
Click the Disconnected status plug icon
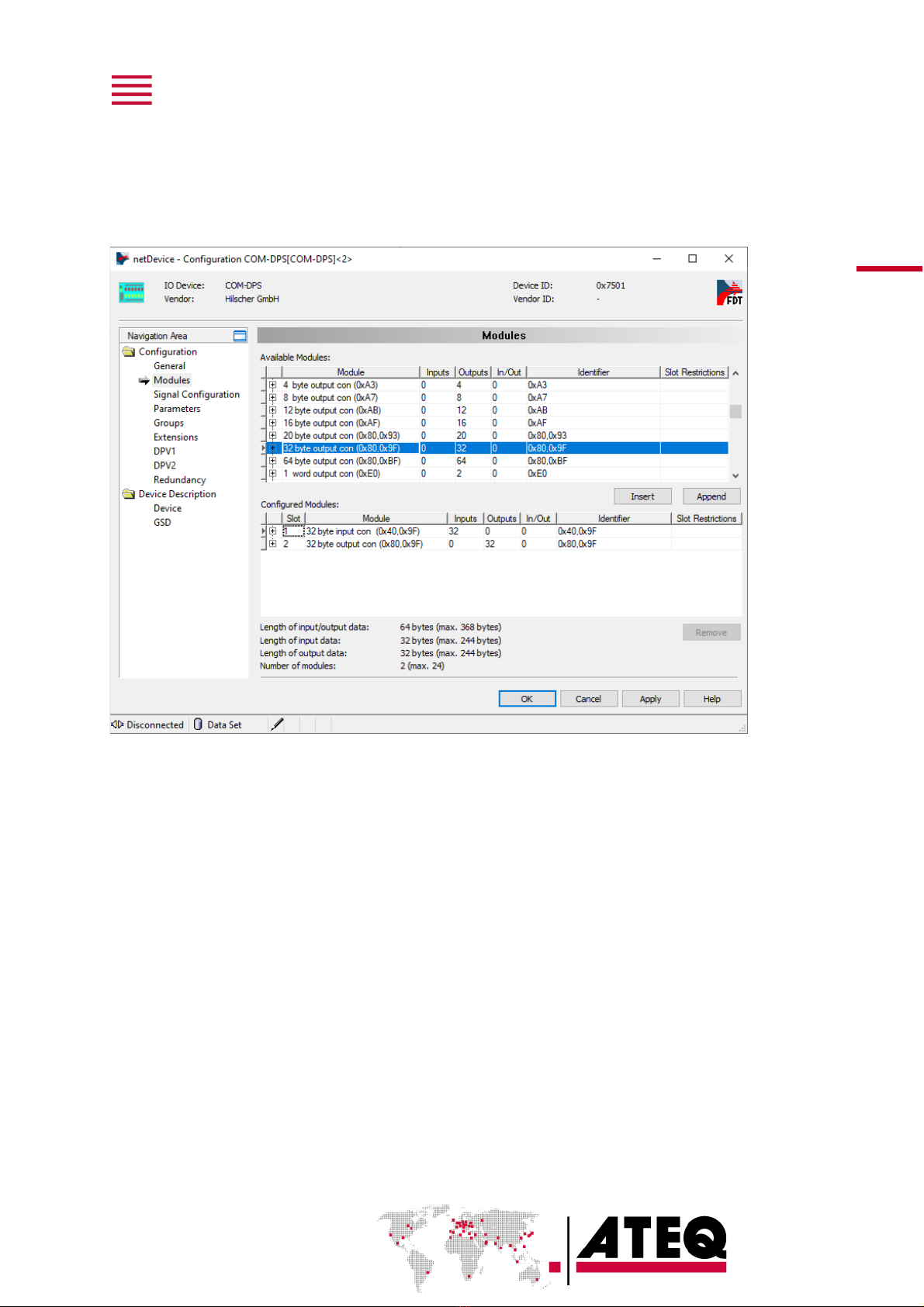[117, 724]
